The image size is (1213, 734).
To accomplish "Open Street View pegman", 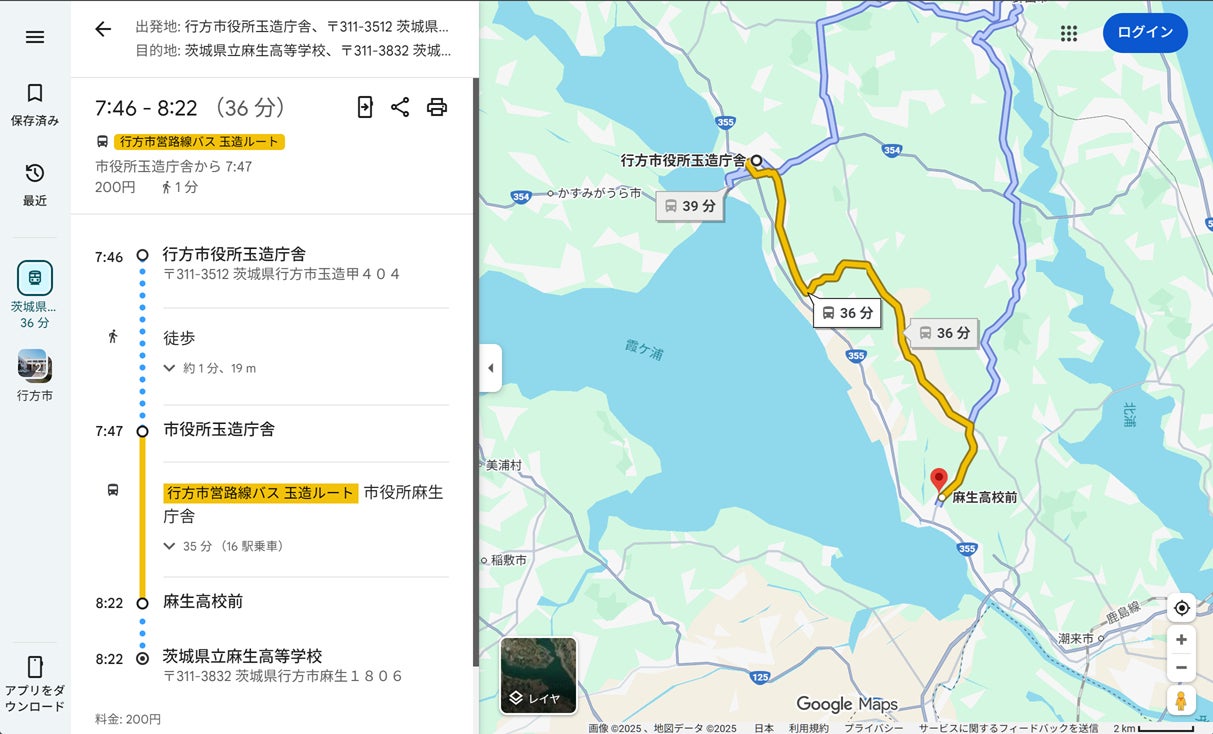I will pyautogui.click(x=1182, y=701).
